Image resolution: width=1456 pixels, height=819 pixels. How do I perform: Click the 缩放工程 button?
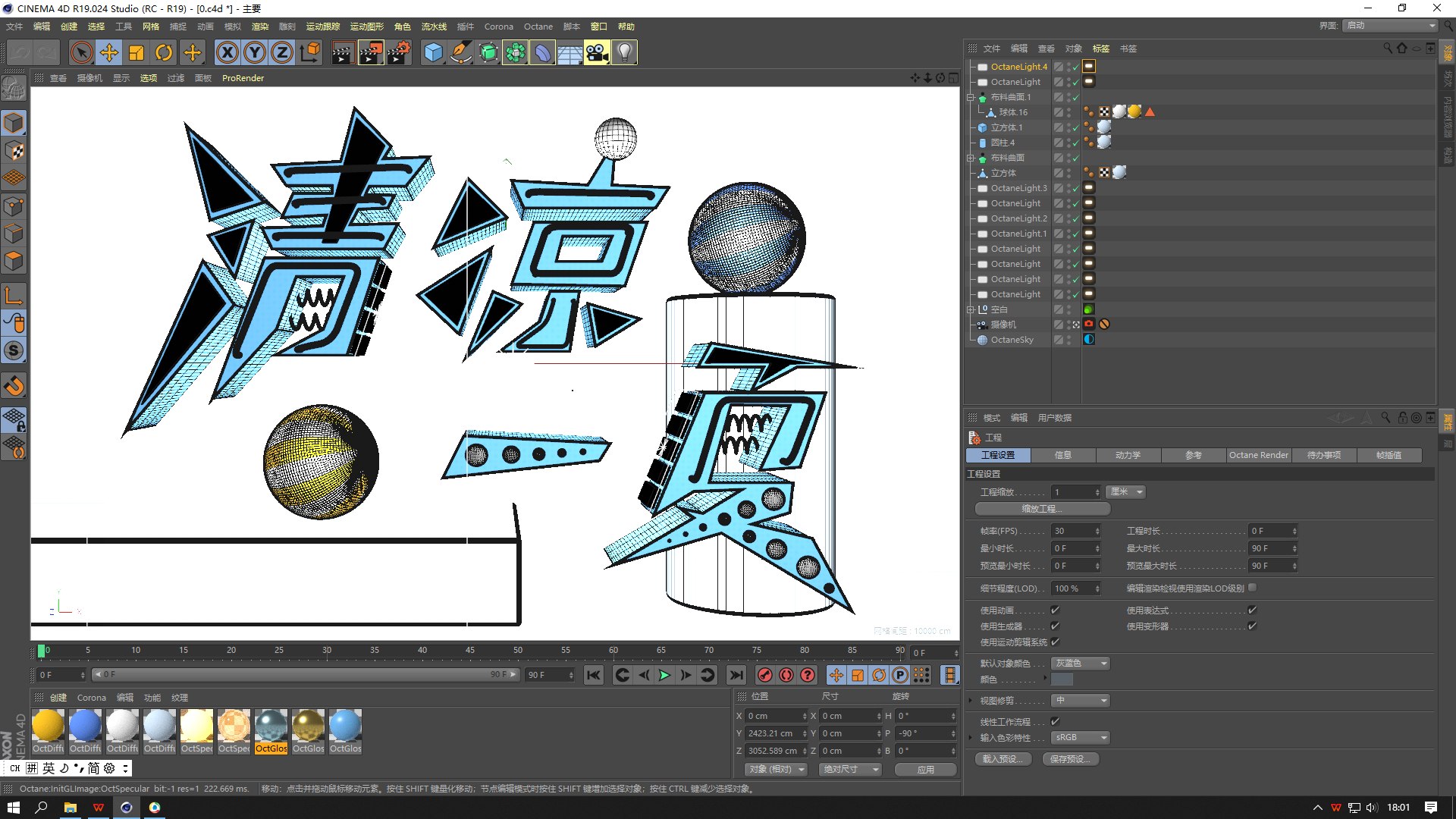[x=1042, y=509]
